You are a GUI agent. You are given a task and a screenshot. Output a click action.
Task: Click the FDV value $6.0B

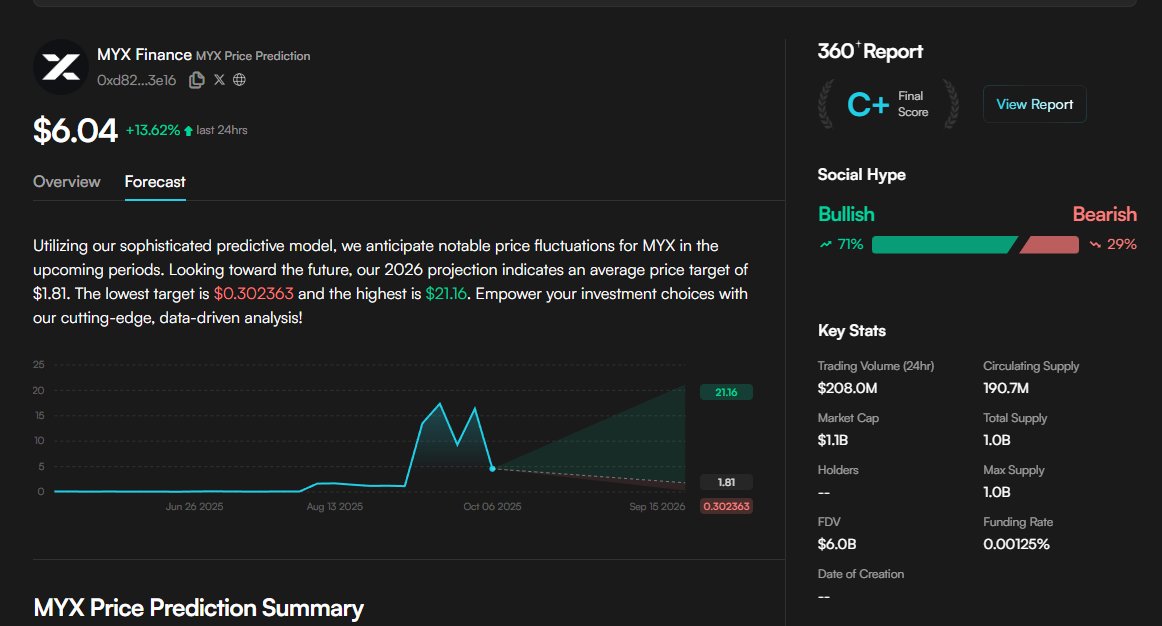click(x=837, y=544)
